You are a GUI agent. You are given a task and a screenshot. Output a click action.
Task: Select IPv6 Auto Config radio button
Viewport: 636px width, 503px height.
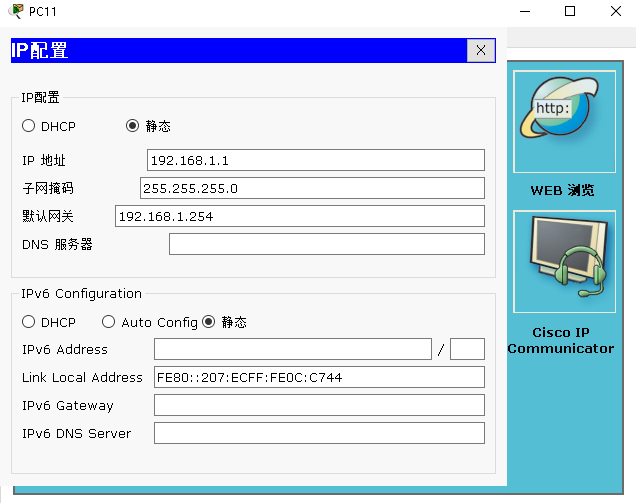point(108,322)
